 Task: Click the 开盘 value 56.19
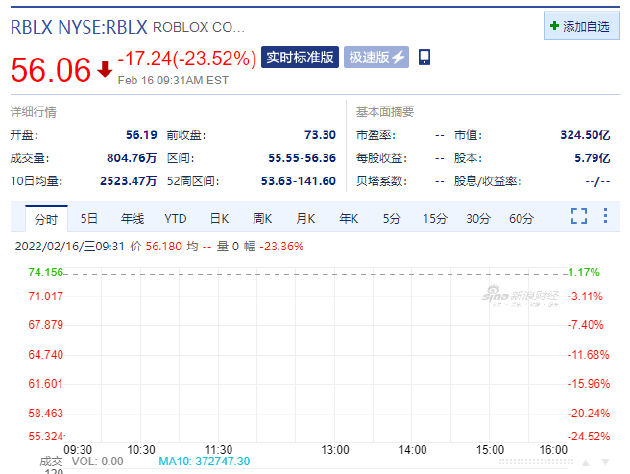tap(141, 135)
